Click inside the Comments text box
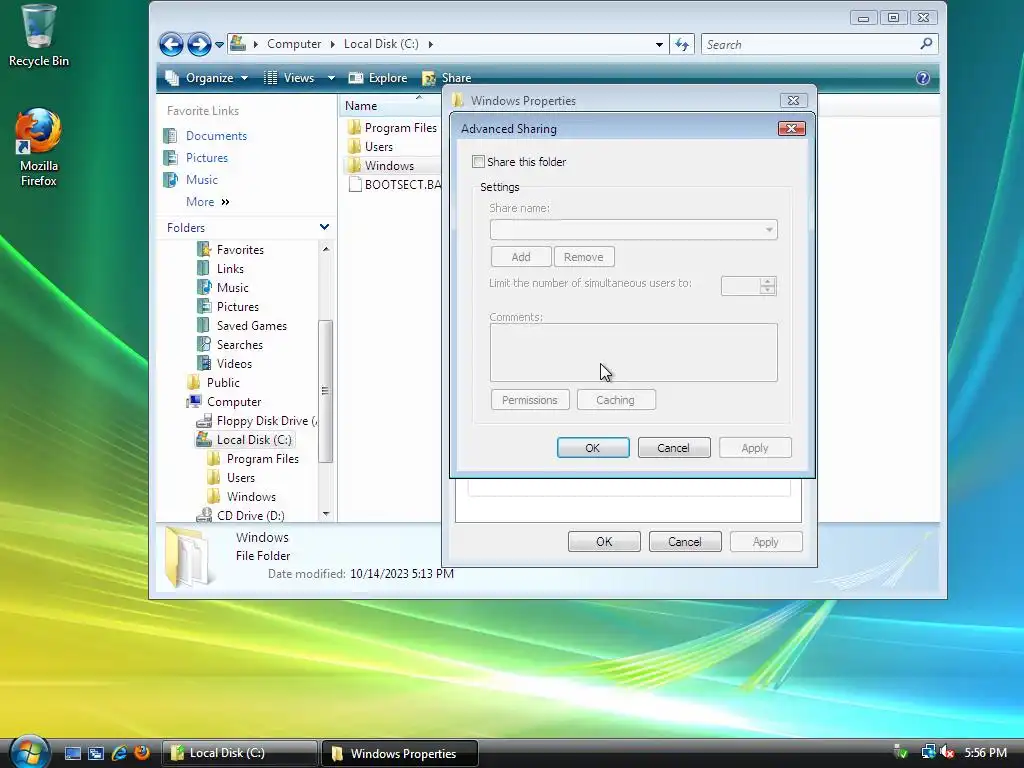 (x=633, y=353)
